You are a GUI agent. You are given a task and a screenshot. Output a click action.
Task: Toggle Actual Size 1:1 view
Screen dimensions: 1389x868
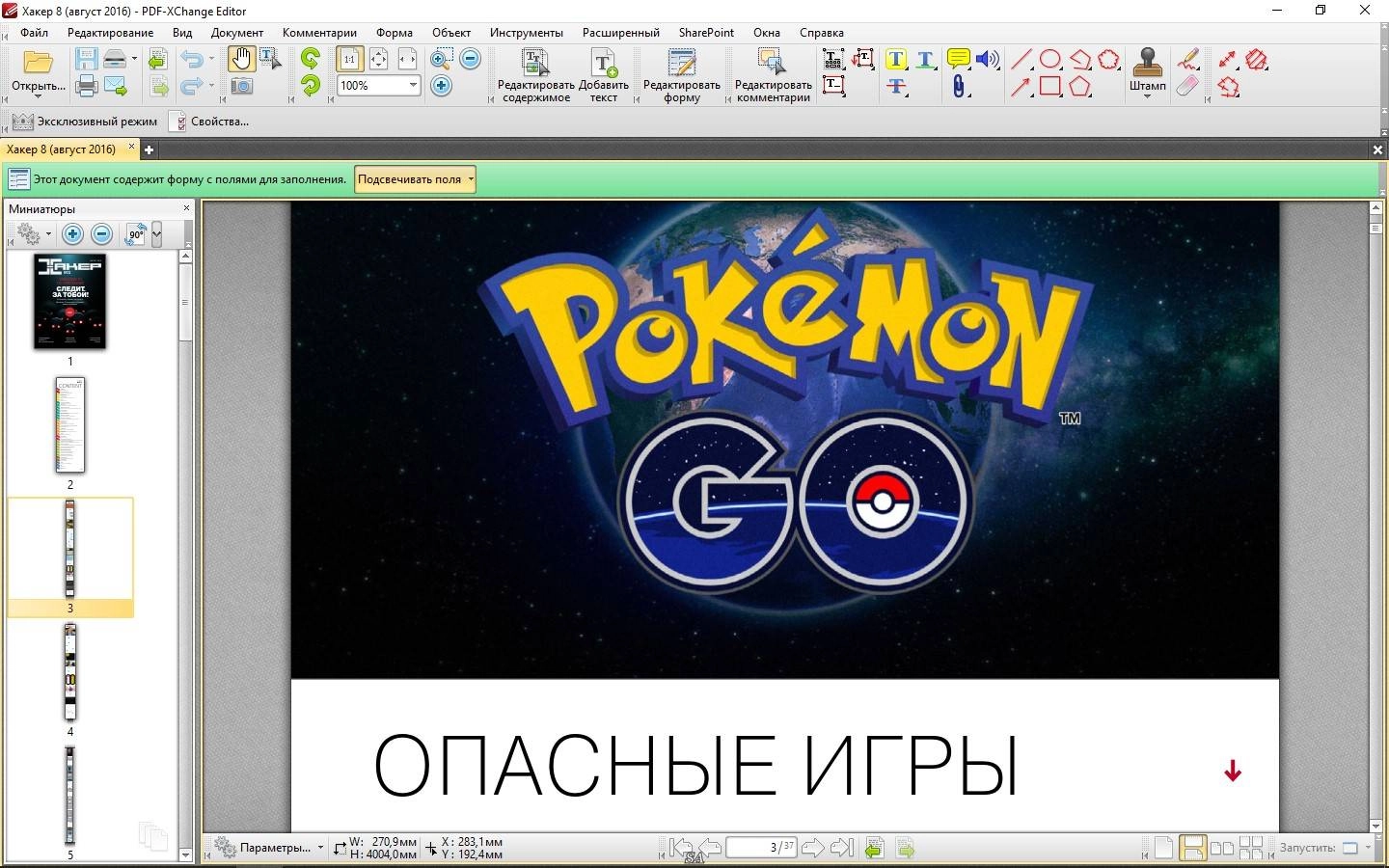(349, 60)
